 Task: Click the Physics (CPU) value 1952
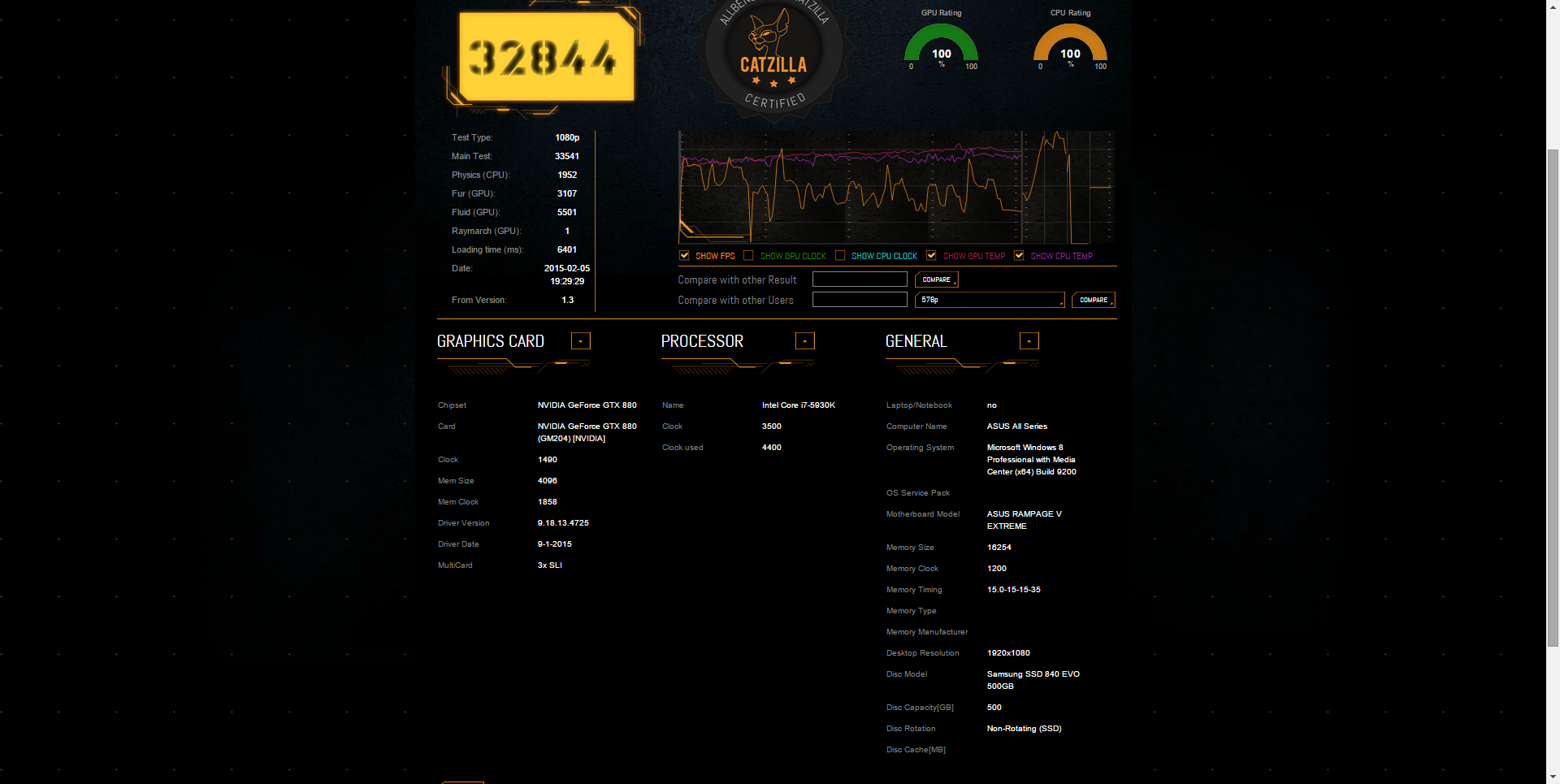567,175
